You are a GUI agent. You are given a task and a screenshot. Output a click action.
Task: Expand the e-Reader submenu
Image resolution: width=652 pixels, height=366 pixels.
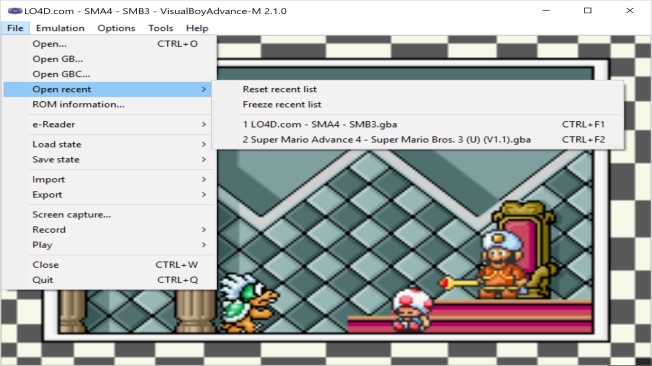109,124
